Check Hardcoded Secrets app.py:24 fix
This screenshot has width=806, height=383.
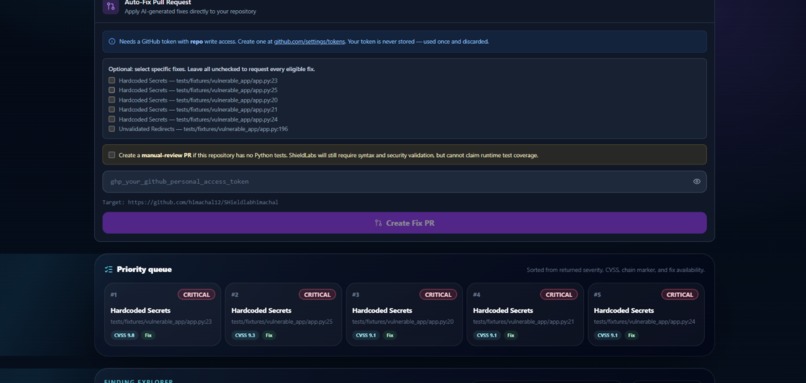tap(112, 119)
